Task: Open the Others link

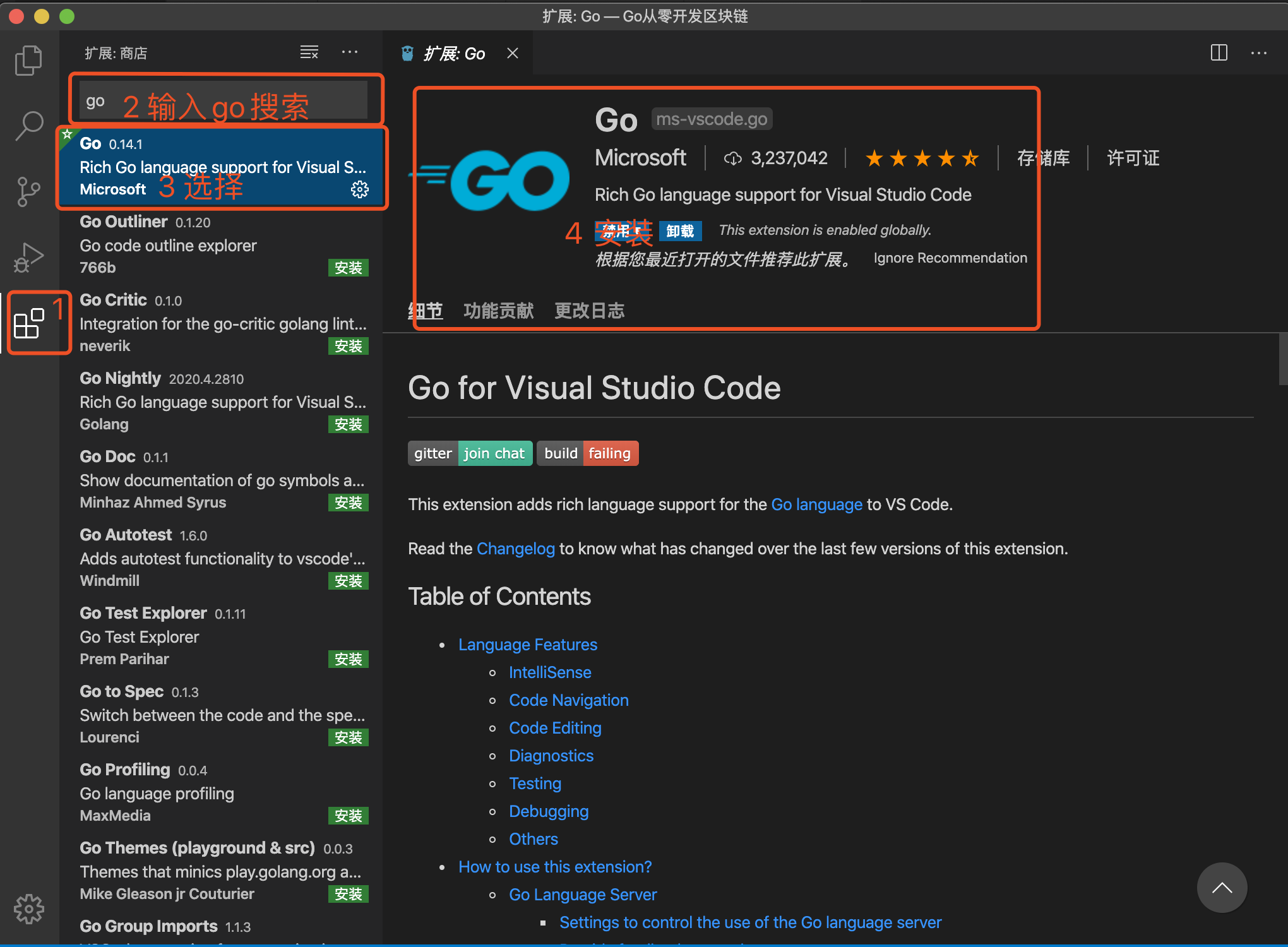Action: [x=534, y=839]
